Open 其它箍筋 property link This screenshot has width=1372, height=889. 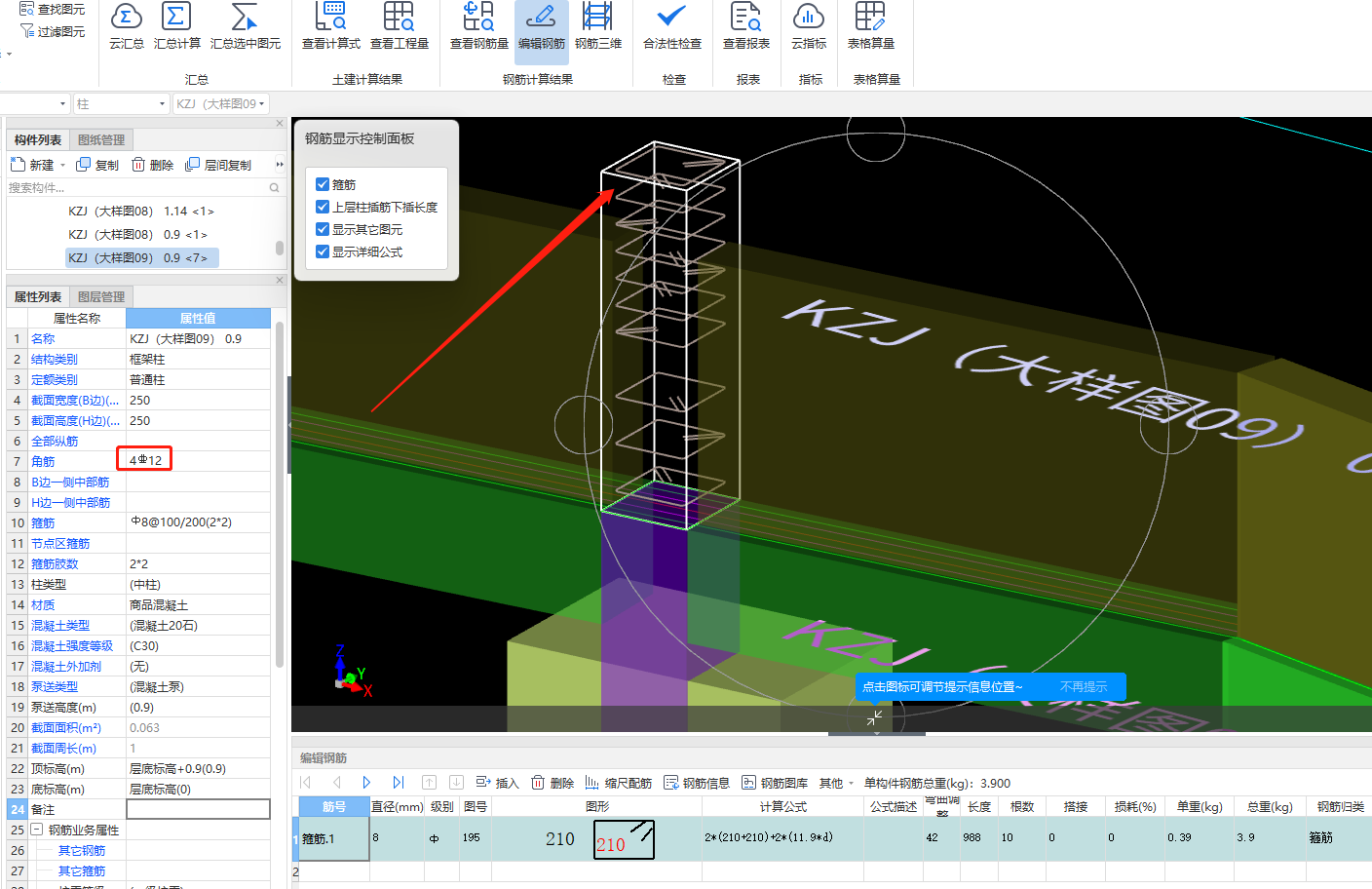82,871
